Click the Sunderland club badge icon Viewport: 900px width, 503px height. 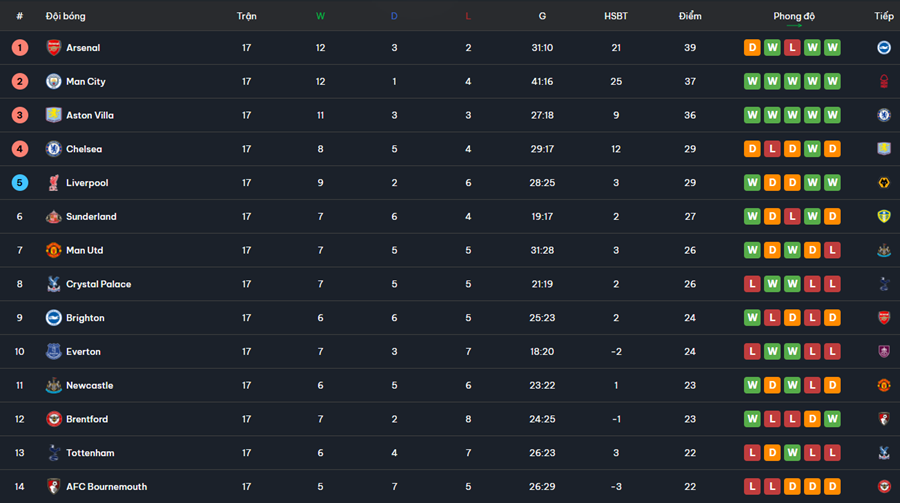[x=53, y=217]
